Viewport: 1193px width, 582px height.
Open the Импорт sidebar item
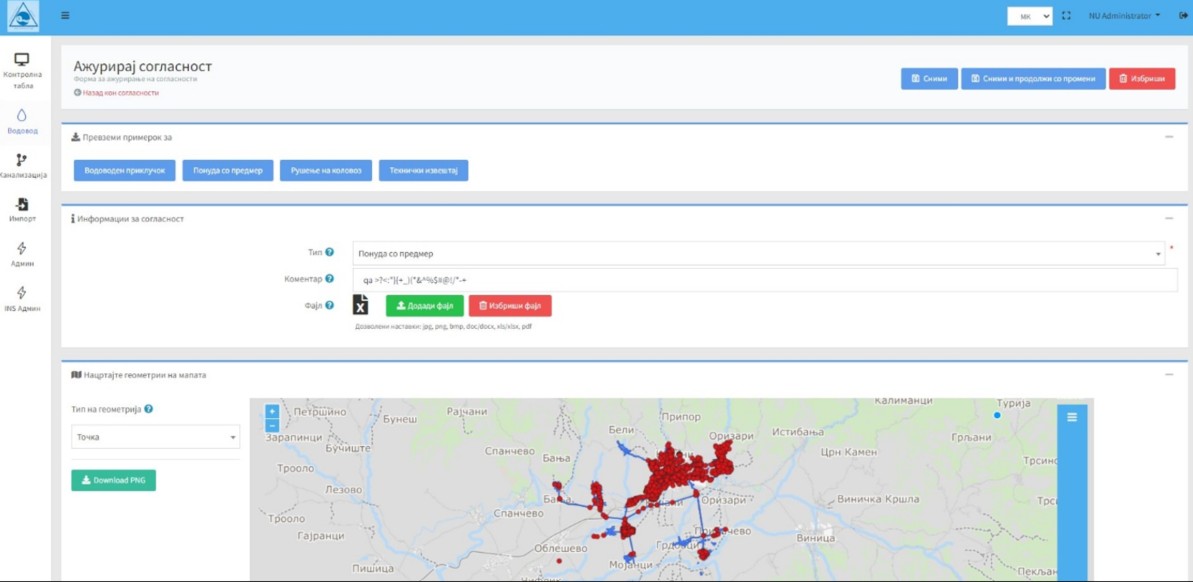pyautogui.click(x=22, y=210)
